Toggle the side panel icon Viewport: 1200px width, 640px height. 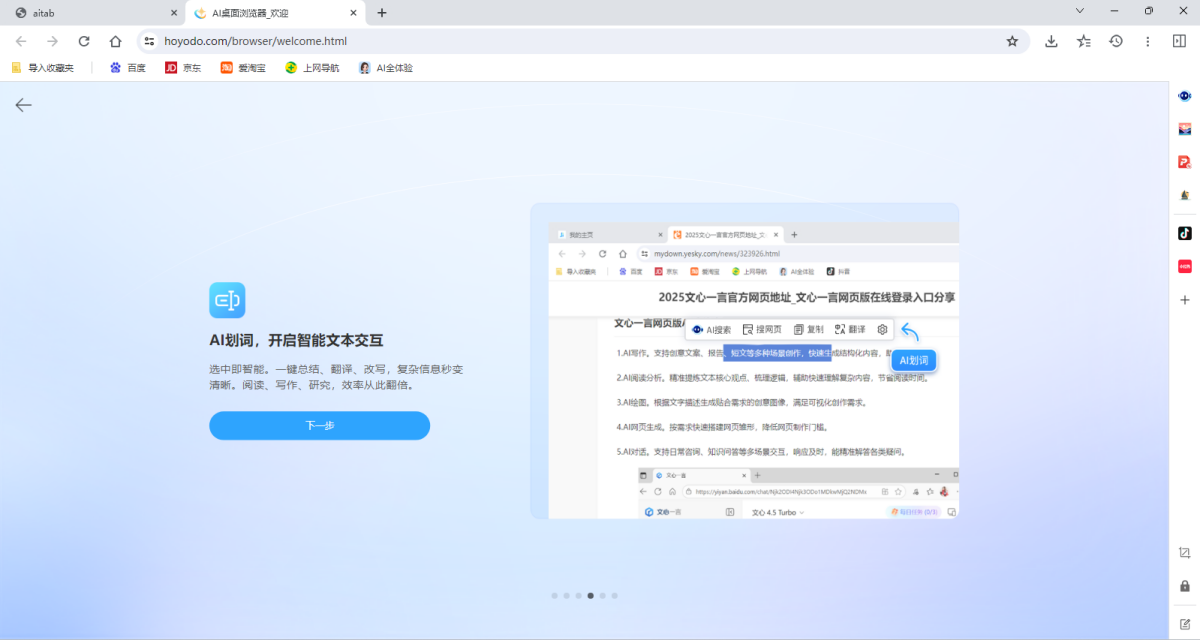coord(1179,41)
